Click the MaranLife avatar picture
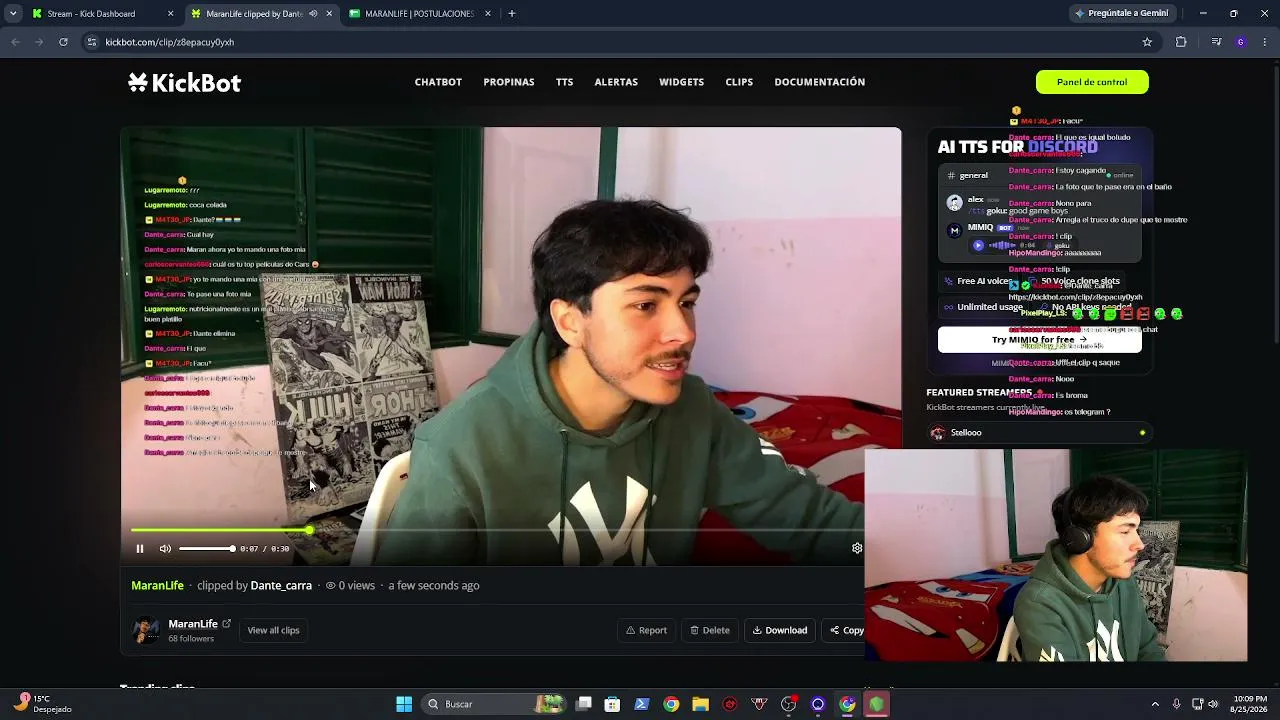Viewport: 1280px width, 720px height. (x=146, y=630)
